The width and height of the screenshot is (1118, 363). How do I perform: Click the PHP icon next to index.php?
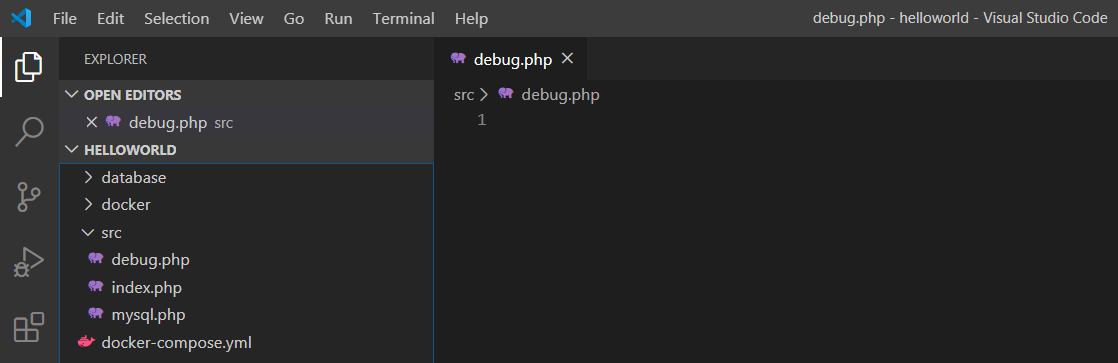coord(96,287)
